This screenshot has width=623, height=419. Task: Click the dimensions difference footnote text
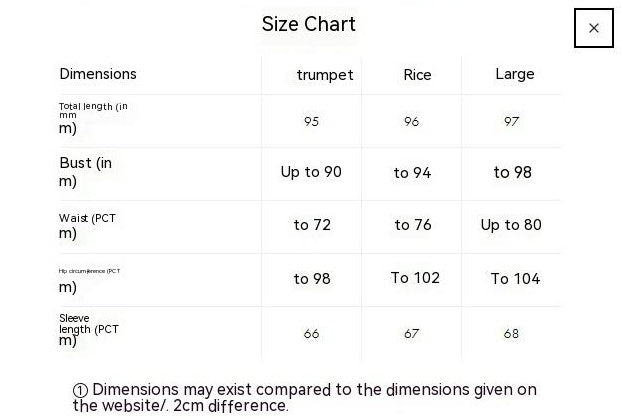pos(305,397)
